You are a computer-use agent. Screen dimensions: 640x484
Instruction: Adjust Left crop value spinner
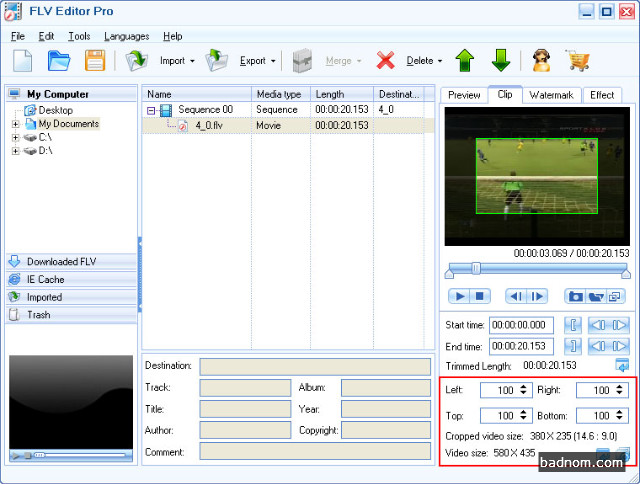pos(524,390)
